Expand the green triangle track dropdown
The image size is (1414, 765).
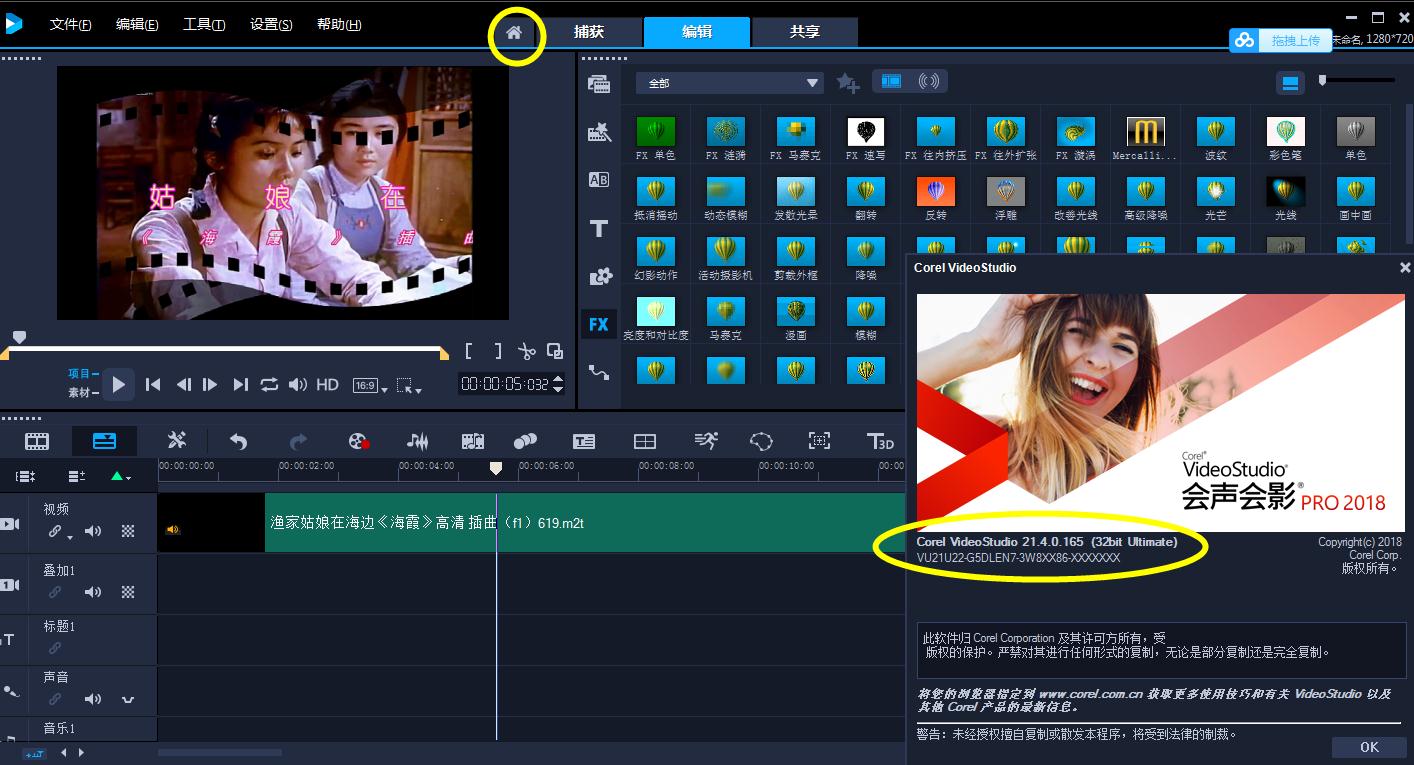(121, 477)
